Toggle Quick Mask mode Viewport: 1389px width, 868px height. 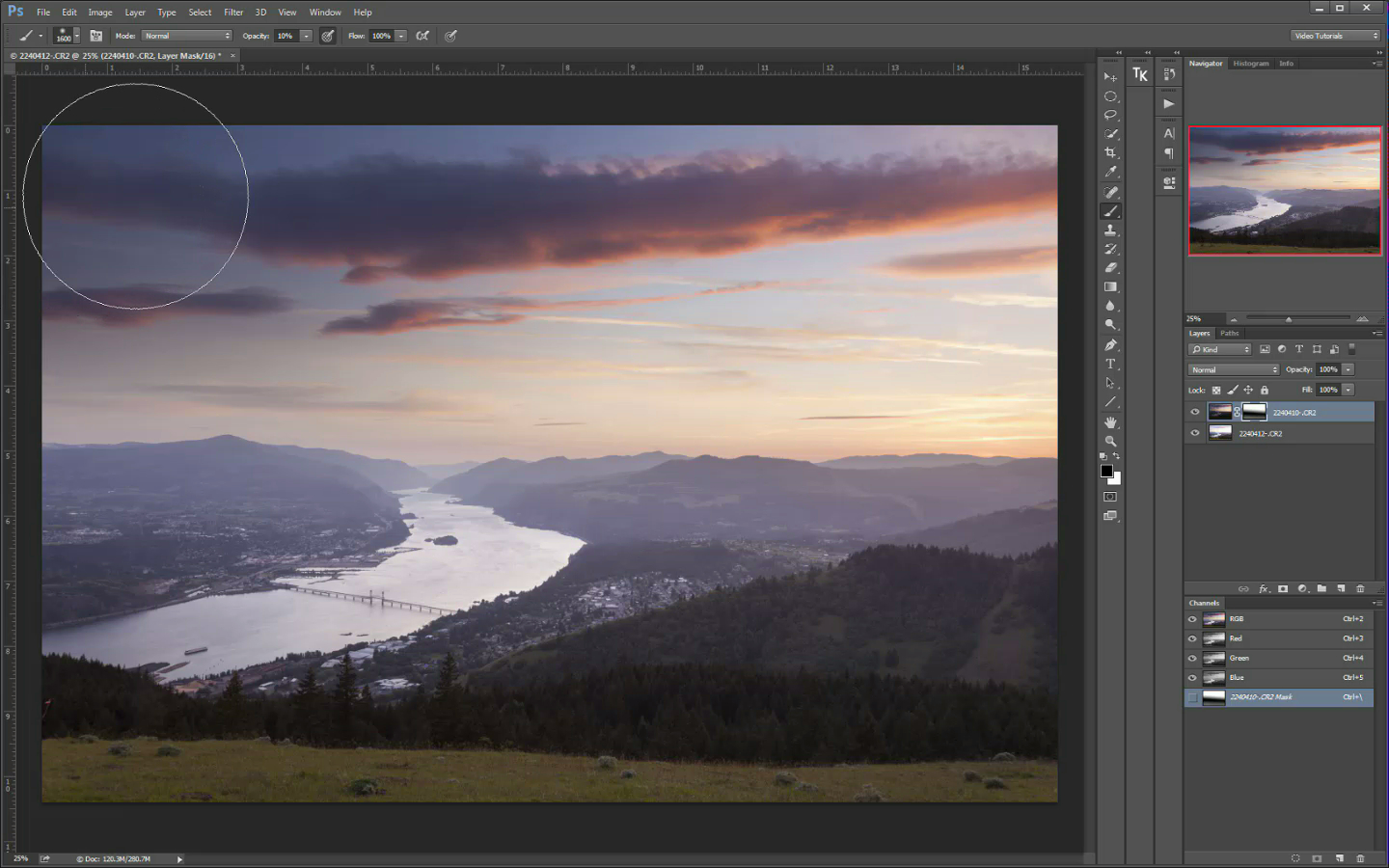coord(1110,497)
